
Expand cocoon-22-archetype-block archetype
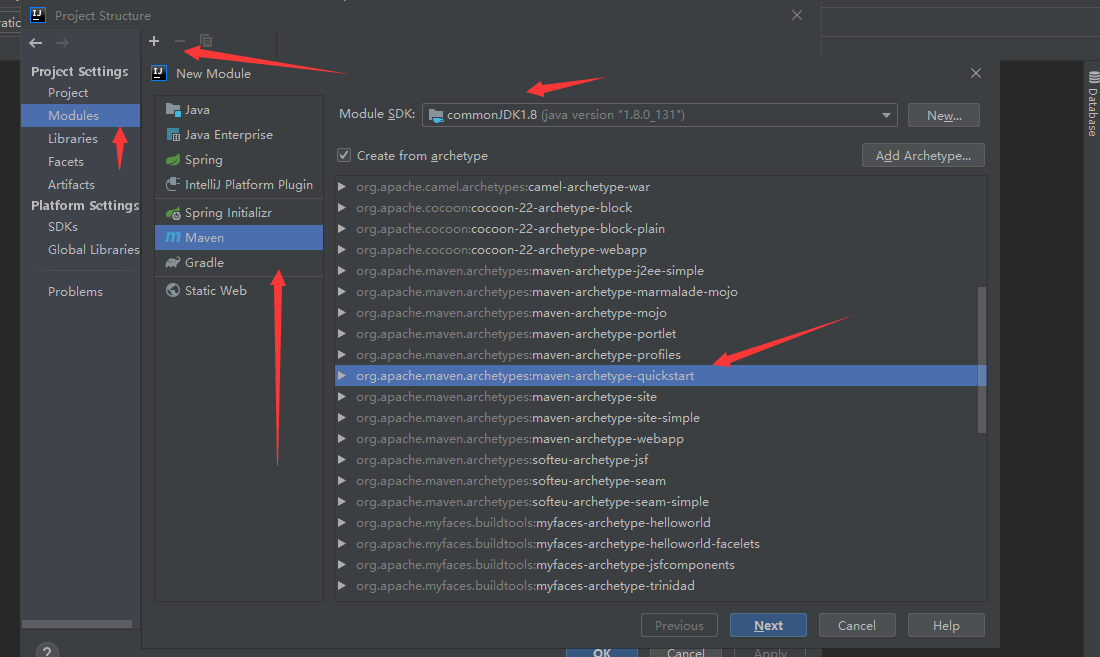342,208
